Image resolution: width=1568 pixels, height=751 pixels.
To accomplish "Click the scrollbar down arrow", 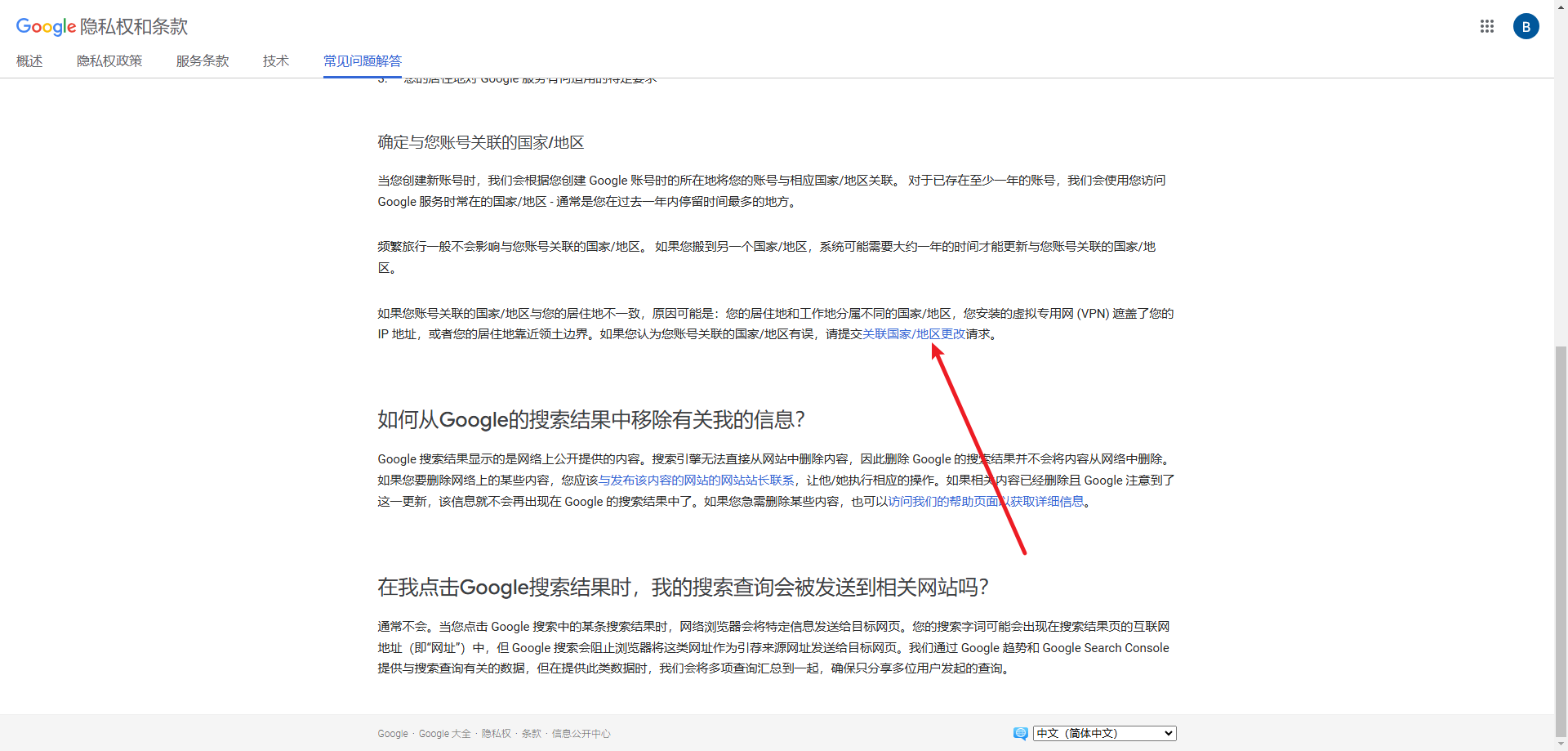I will point(1561,745).
